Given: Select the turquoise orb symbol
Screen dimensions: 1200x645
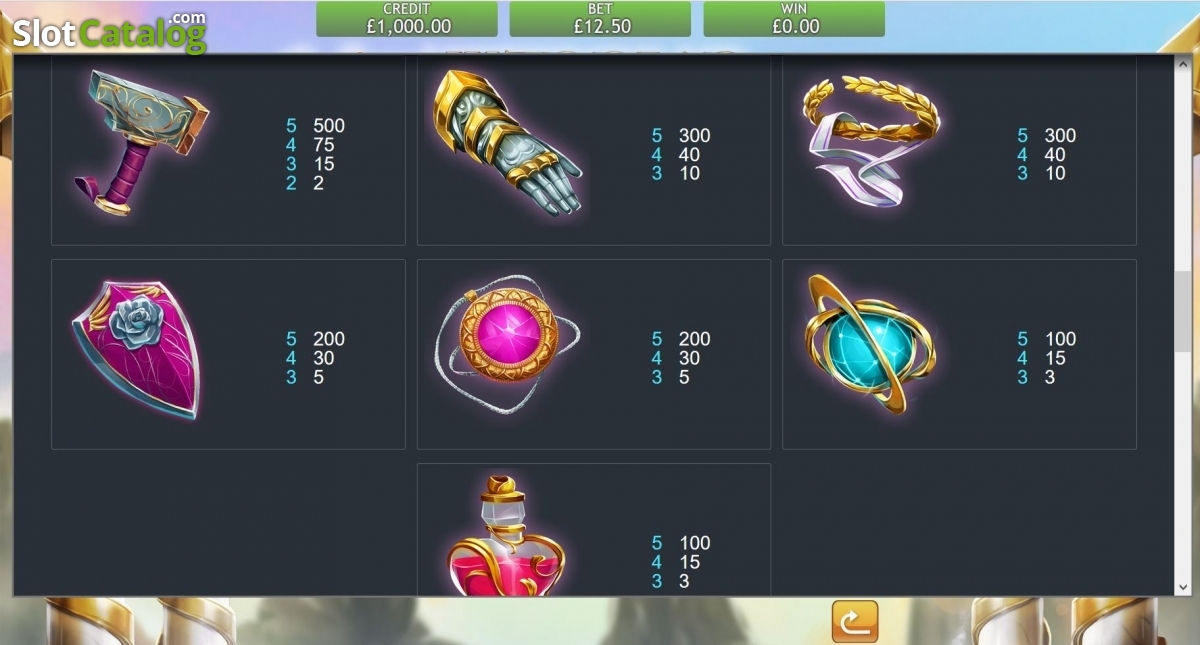Looking at the screenshot, I should [872, 343].
